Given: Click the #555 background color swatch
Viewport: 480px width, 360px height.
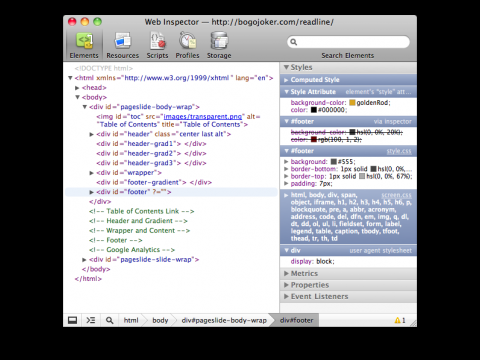Looking at the screenshot, I should click(333, 162).
